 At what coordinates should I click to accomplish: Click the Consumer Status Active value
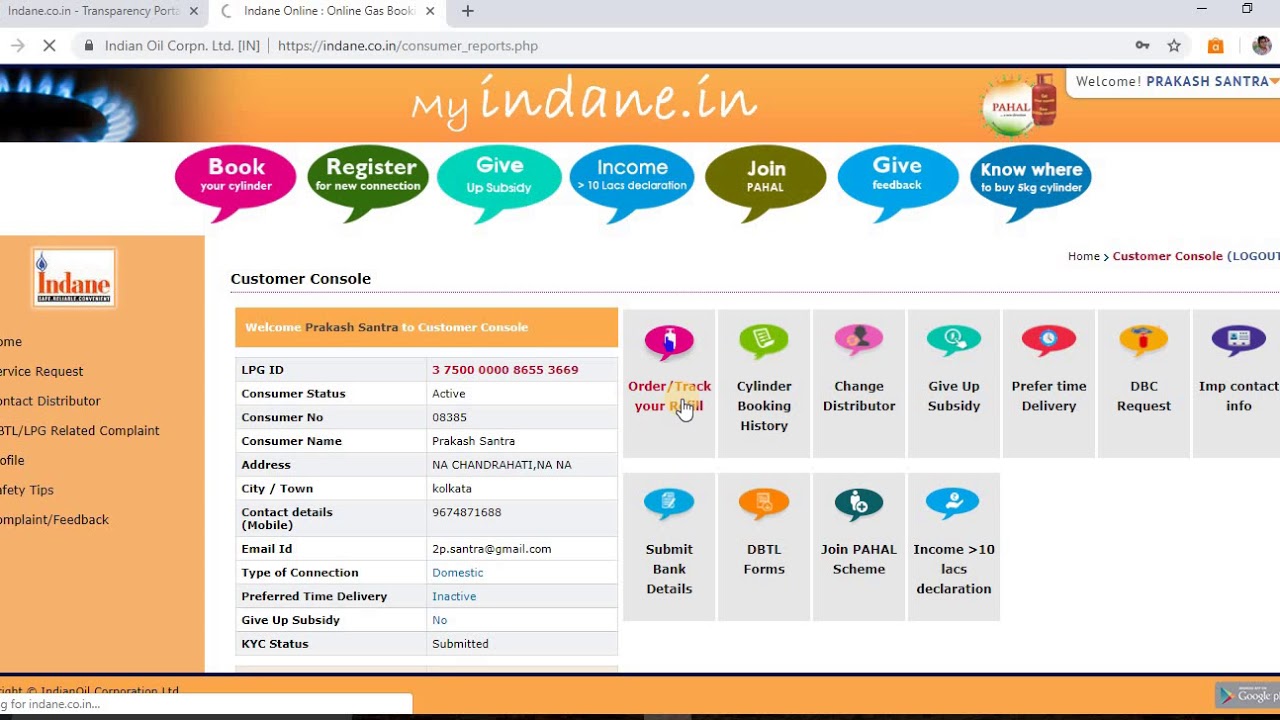[x=448, y=394]
